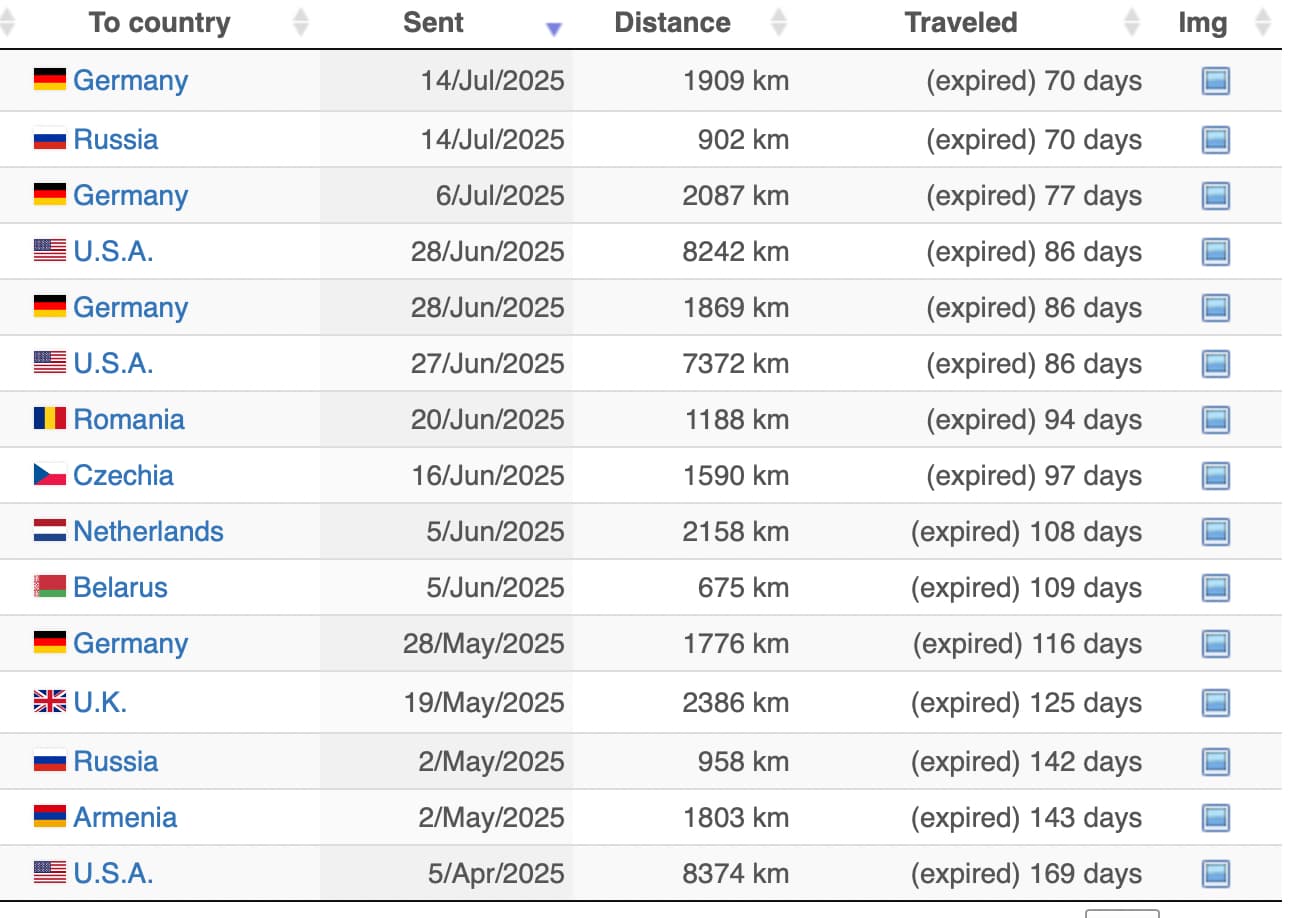Open the Romania country link
The width and height of the screenshot is (1302, 918).
(x=129, y=419)
